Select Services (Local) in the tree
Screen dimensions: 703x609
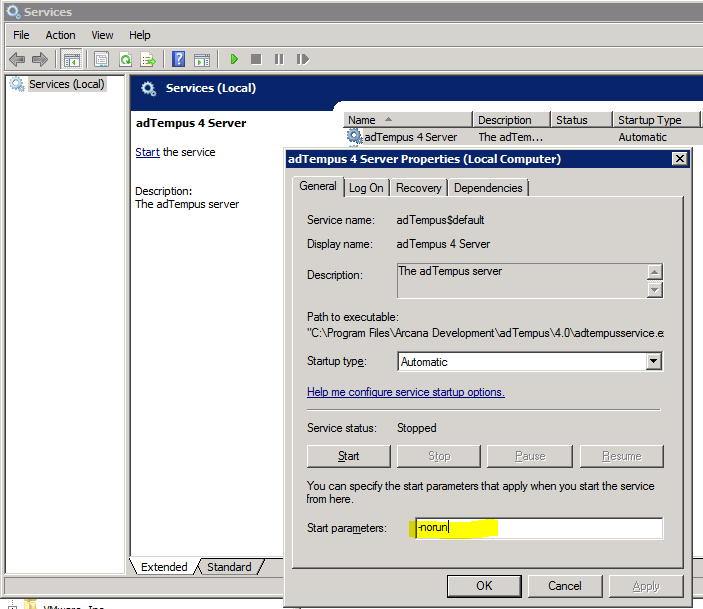66,84
